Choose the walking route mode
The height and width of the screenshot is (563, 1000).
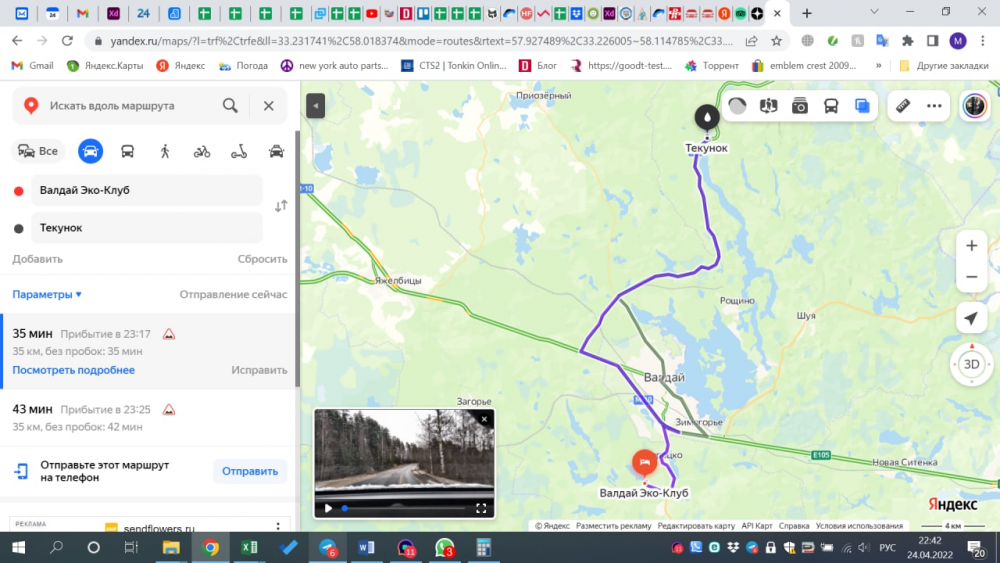tap(164, 151)
